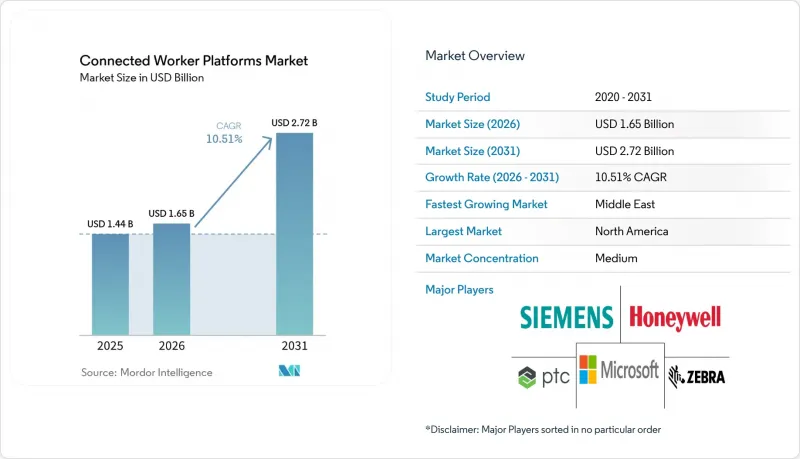Viewport: 800px width, 459px height.
Task: Click the 'Study Period' label
Action: [458, 97]
